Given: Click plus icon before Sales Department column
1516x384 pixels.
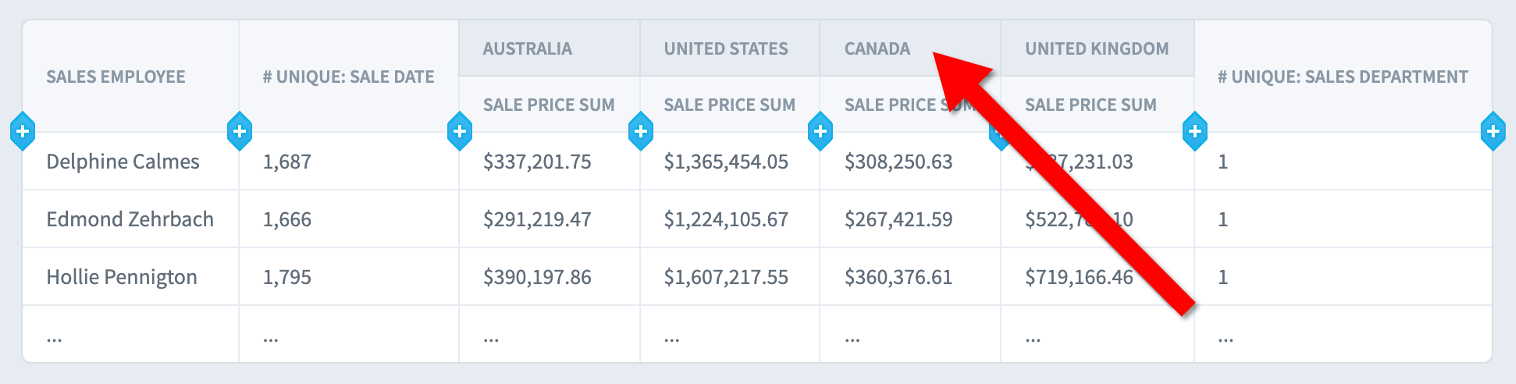Looking at the screenshot, I should 1194,131.
